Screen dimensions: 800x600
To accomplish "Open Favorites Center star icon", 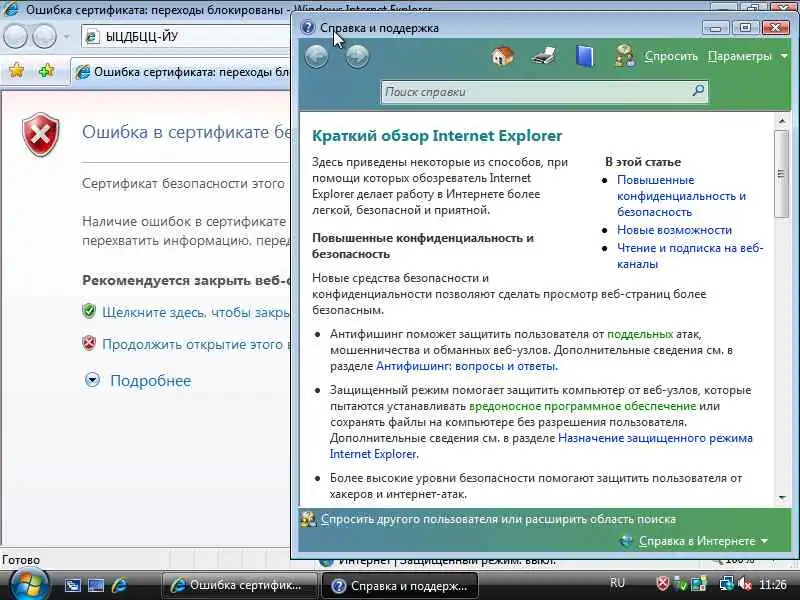I will click(16, 70).
